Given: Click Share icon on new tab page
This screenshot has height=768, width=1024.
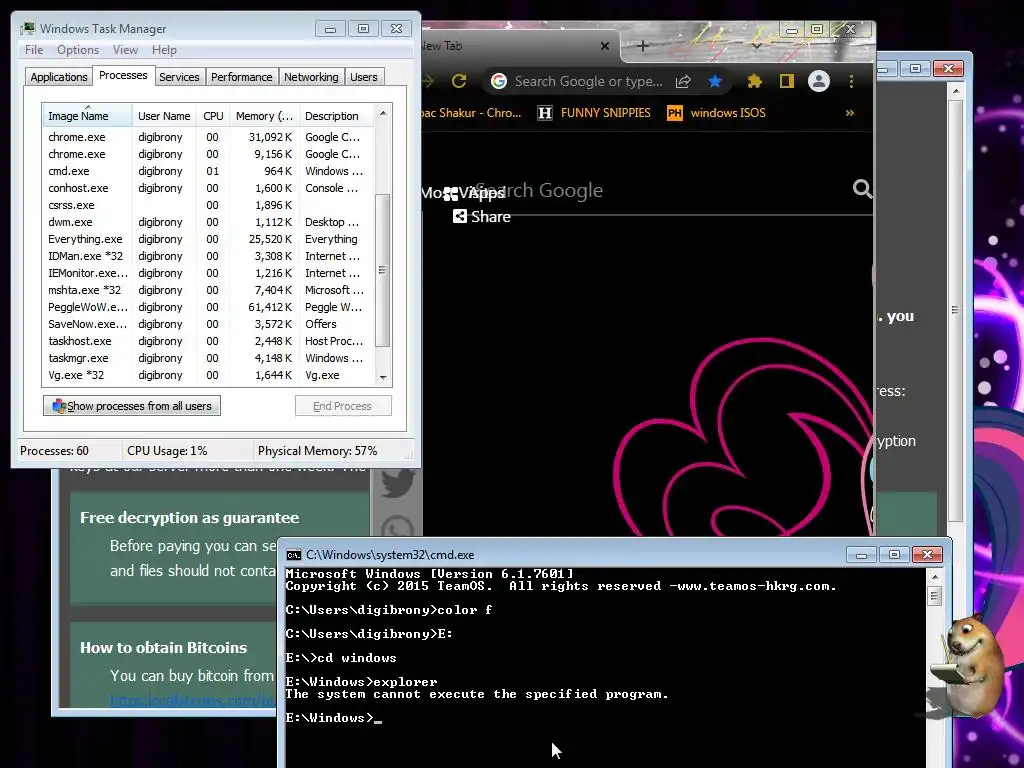Looking at the screenshot, I should pos(460,216).
